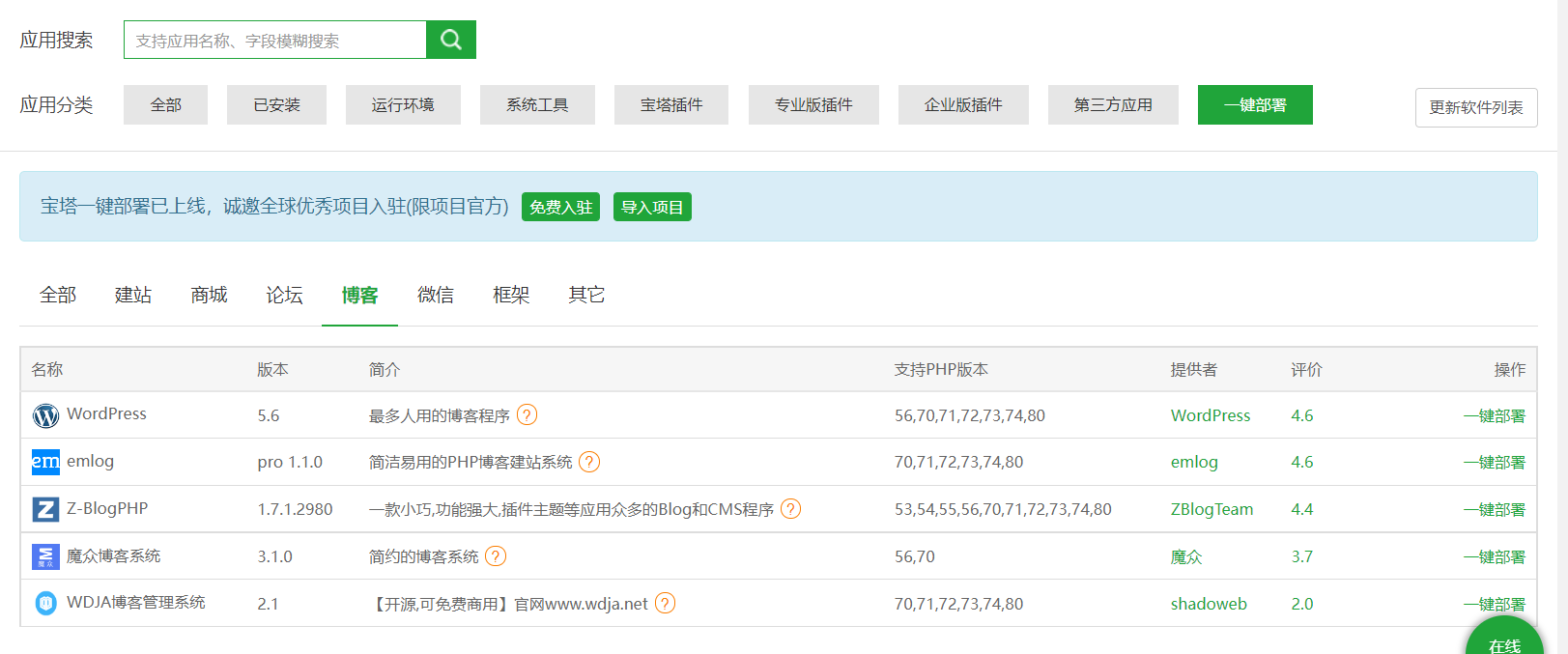Click the 支持PHP版本 column header
The height and width of the screenshot is (654, 1568).
(941, 369)
